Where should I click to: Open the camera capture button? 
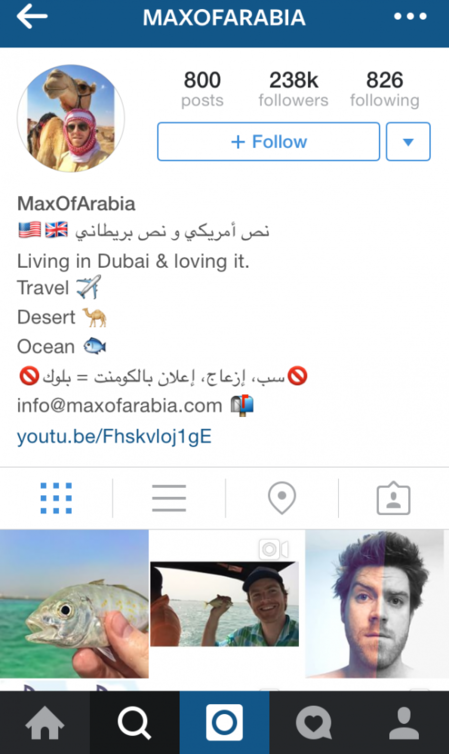(224, 723)
